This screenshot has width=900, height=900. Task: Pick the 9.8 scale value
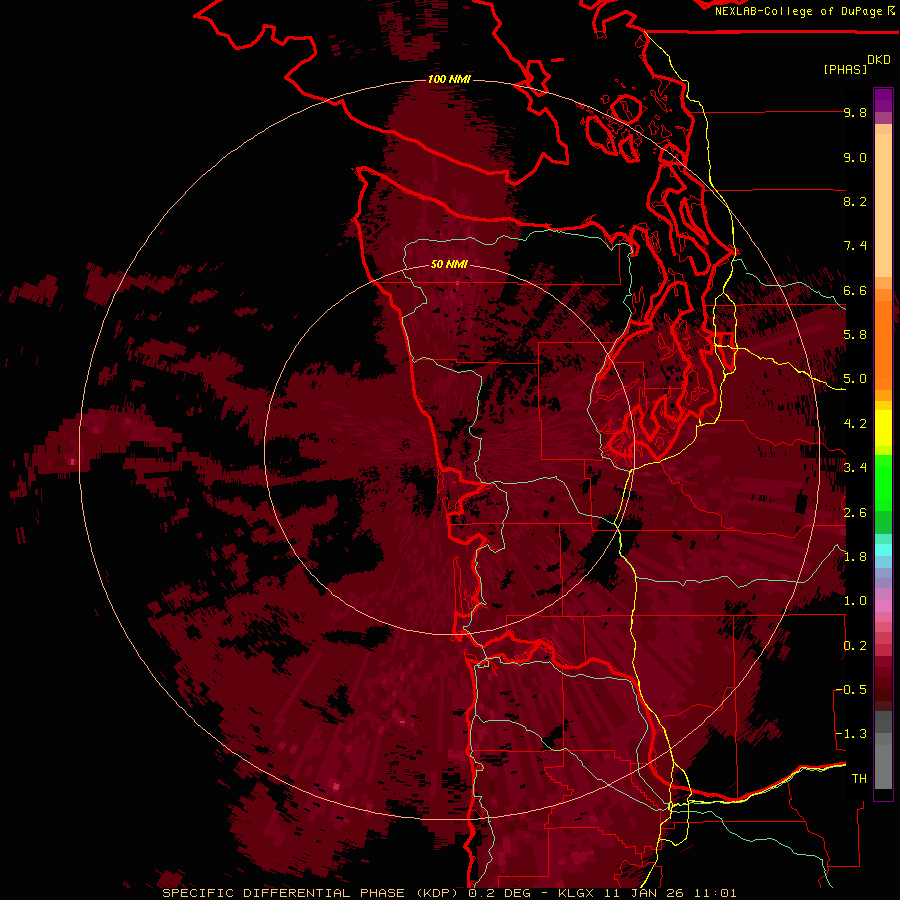click(x=855, y=112)
